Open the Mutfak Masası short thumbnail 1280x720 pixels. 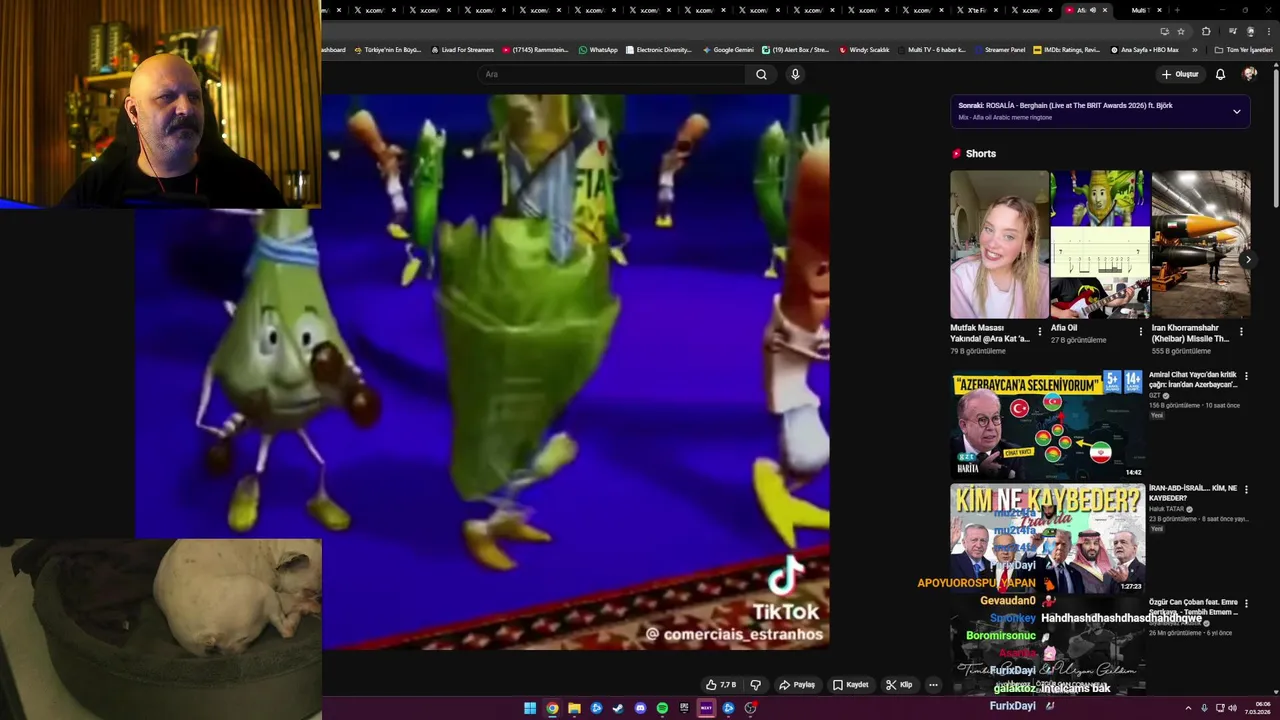click(999, 244)
